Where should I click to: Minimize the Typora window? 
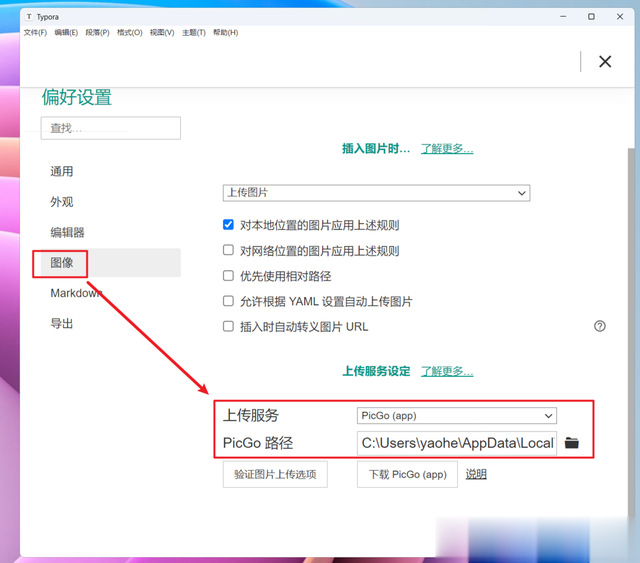coord(563,17)
